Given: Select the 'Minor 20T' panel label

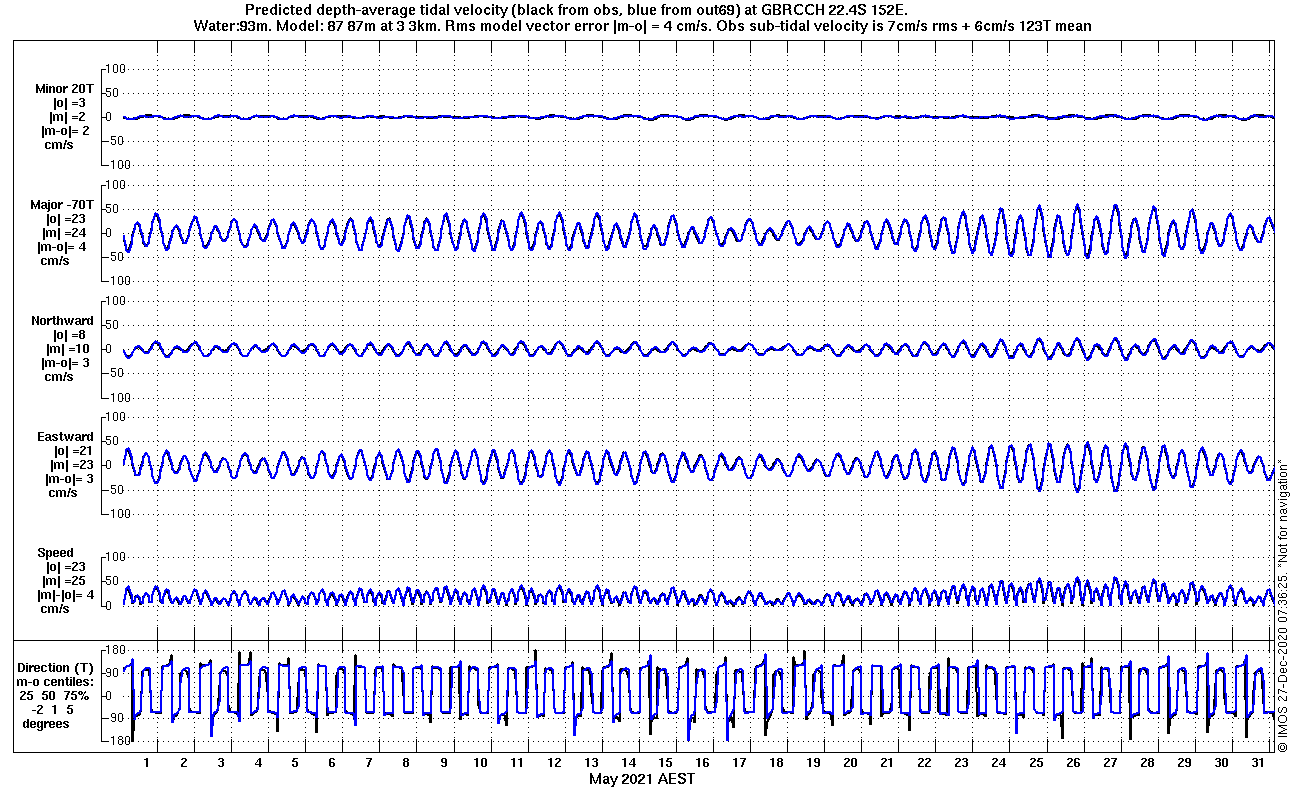Looking at the screenshot, I should pos(64,89).
